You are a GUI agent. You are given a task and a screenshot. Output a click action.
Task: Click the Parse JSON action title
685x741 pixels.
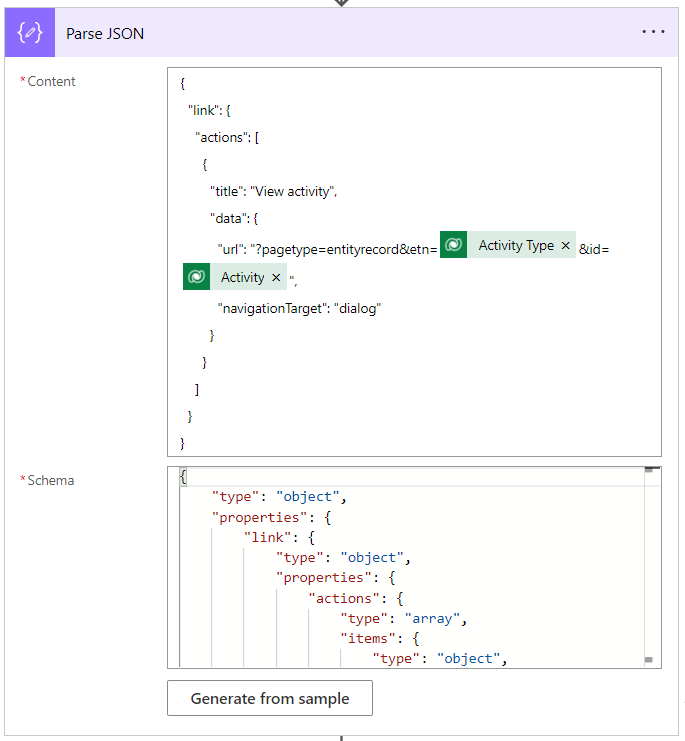tap(105, 34)
